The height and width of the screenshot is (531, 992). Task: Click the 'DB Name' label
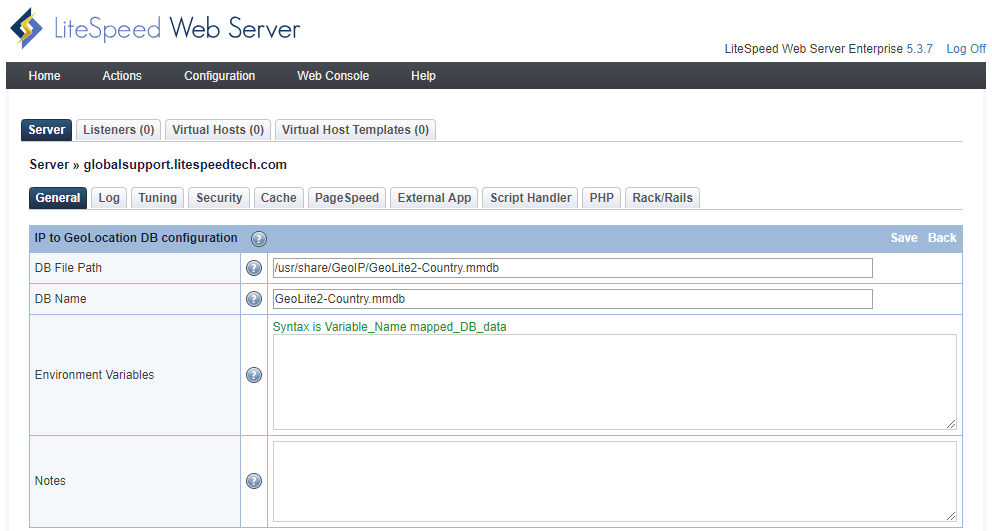(61, 299)
